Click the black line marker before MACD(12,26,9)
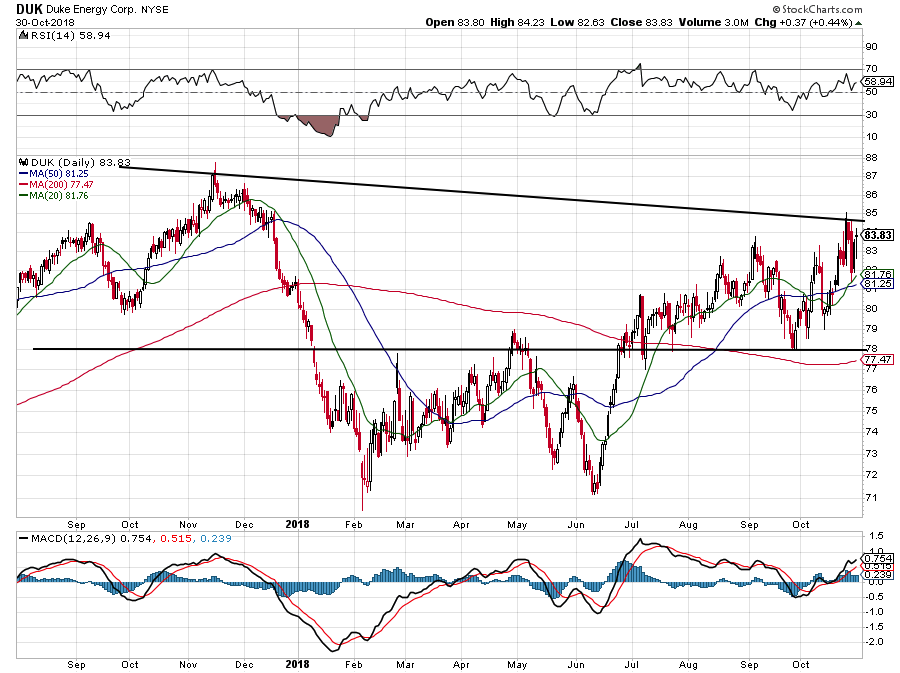Viewport: 900px width, 673px height. click(24, 539)
